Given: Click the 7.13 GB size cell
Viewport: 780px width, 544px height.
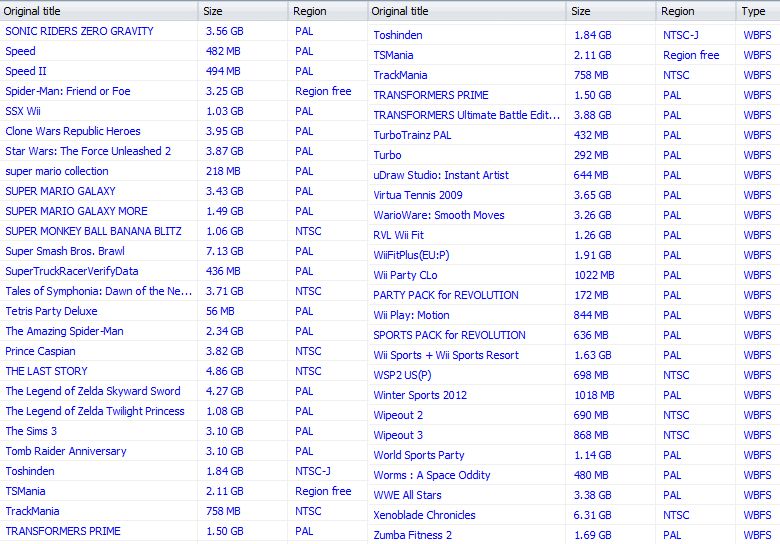Looking at the screenshot, I should (x=224, y=251).
